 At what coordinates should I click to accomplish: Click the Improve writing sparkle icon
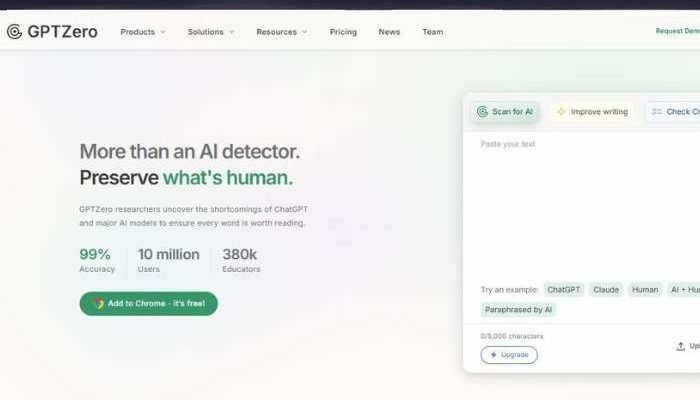[x=561, y=112]
